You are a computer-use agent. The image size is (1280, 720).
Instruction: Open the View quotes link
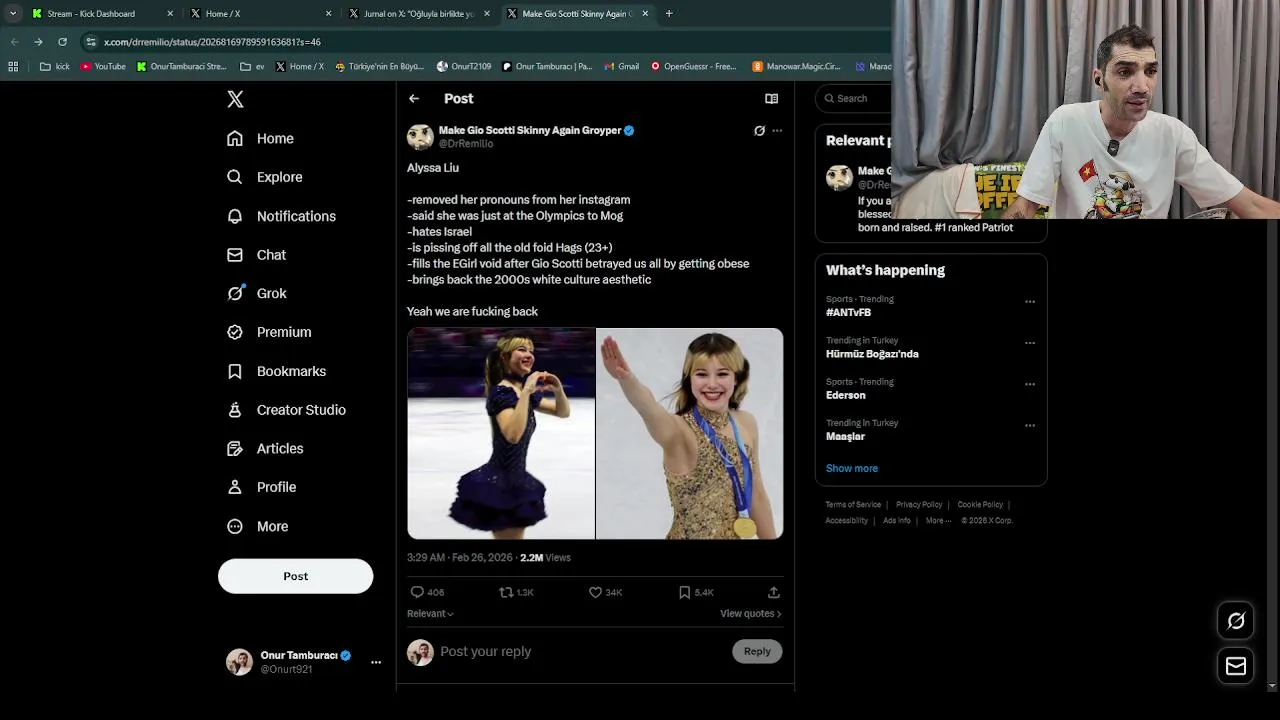pyautogui.click(x=750, y=614)
